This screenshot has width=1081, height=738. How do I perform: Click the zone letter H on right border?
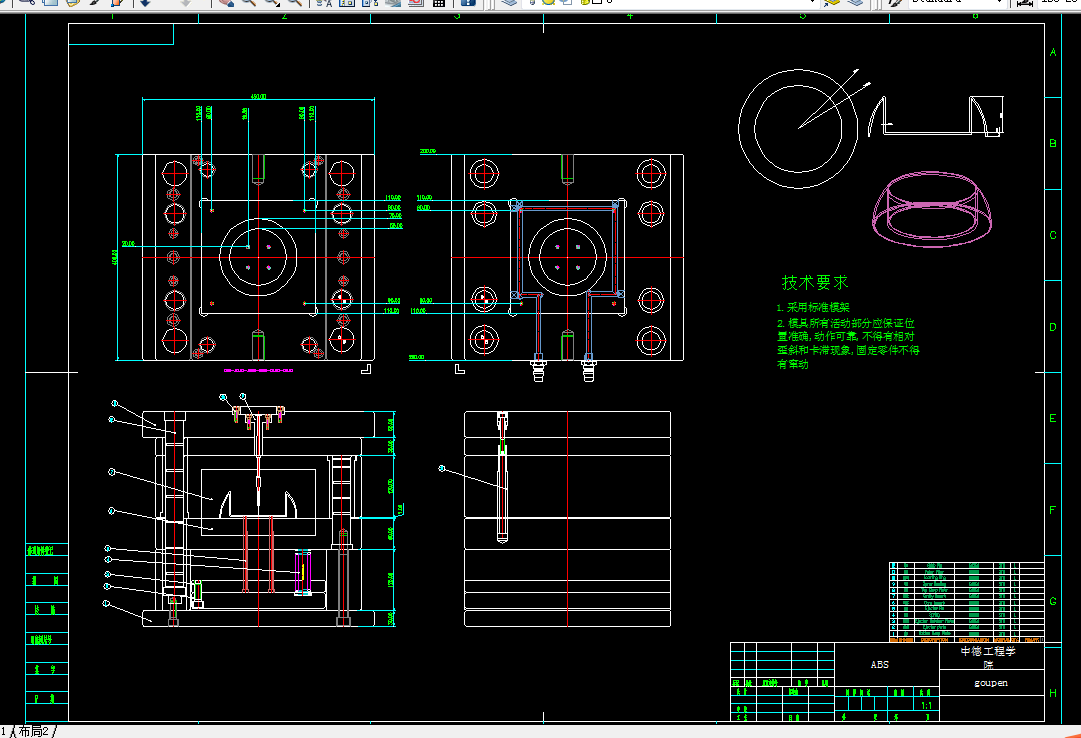[x=1053, y=693]
